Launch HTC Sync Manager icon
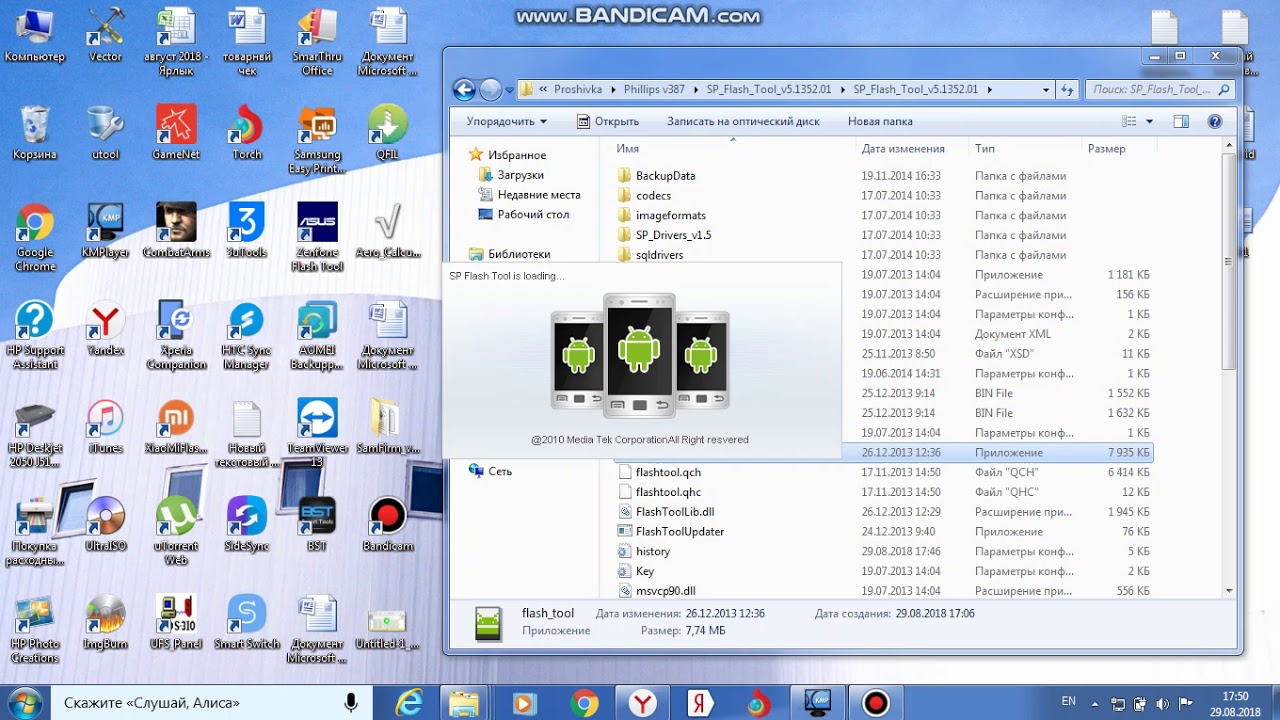Viewport: 1280px width, 720px height. 247,336
